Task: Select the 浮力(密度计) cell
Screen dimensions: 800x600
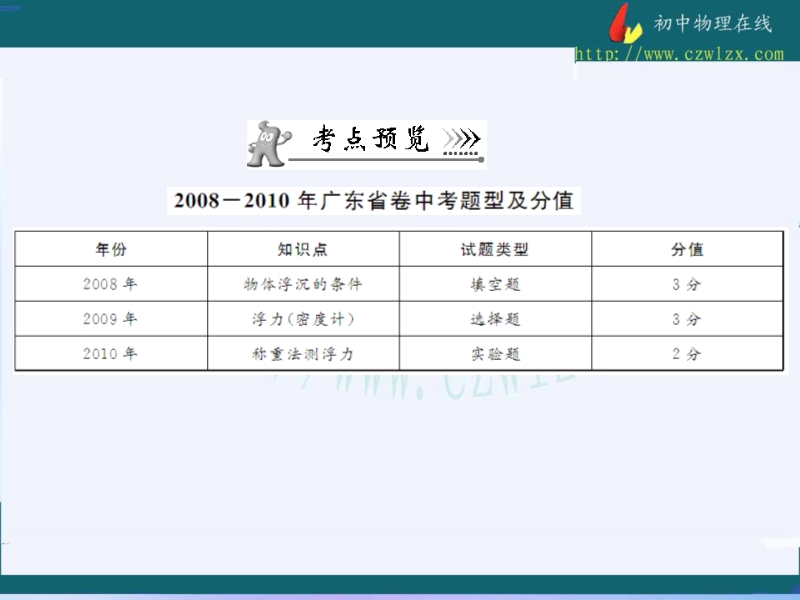Action: point(303,319)
